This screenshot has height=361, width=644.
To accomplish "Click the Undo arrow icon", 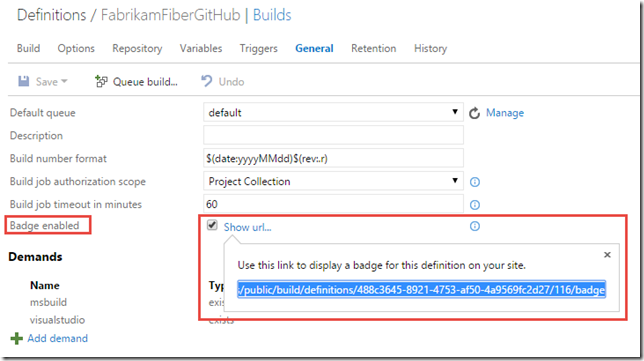I will [x=207, y=81].
